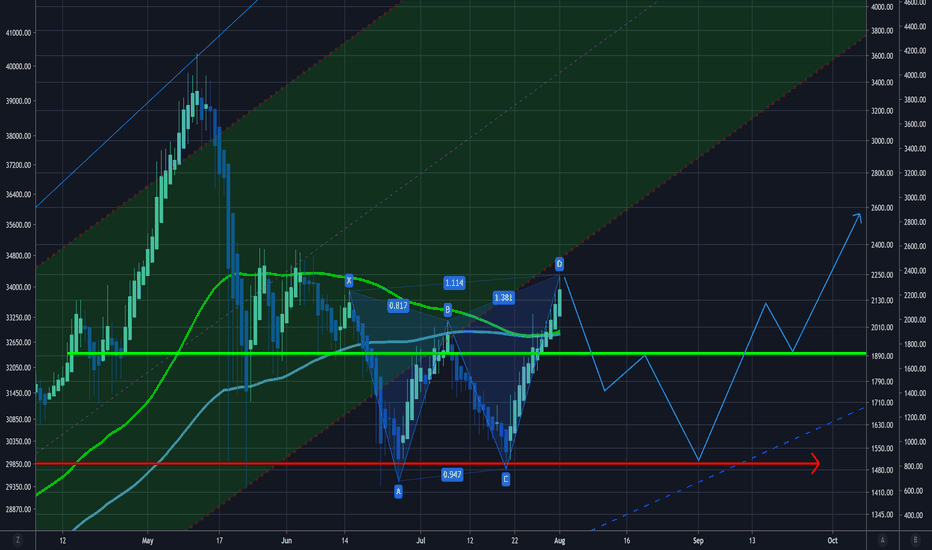Click the 29850.00 price label on the left axis

[x=18, y=464]
